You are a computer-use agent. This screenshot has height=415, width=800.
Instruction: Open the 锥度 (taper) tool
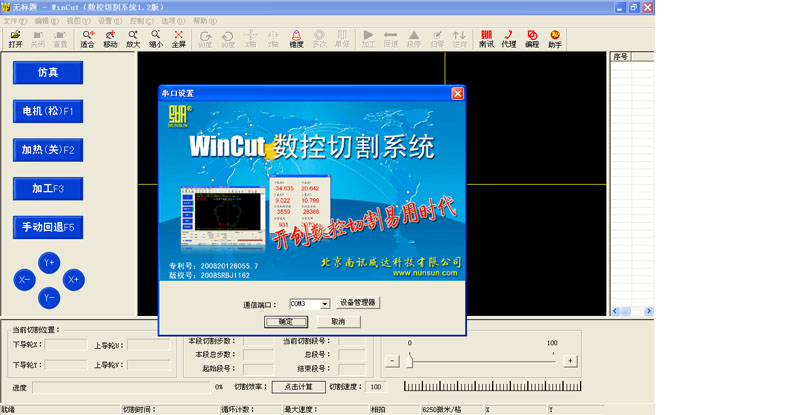(296, 39)
